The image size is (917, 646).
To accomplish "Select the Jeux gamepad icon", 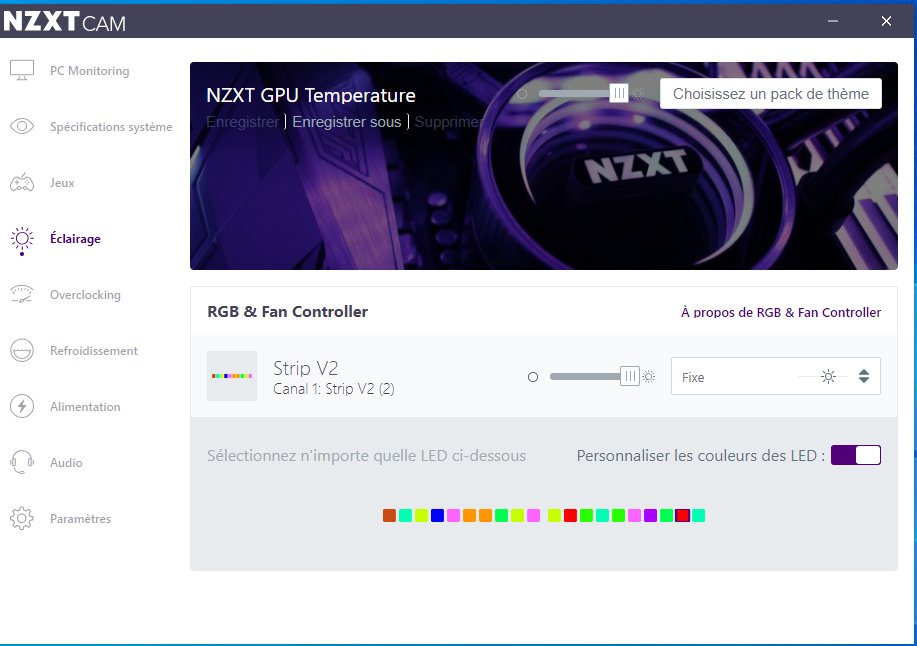I will point(22,183).
